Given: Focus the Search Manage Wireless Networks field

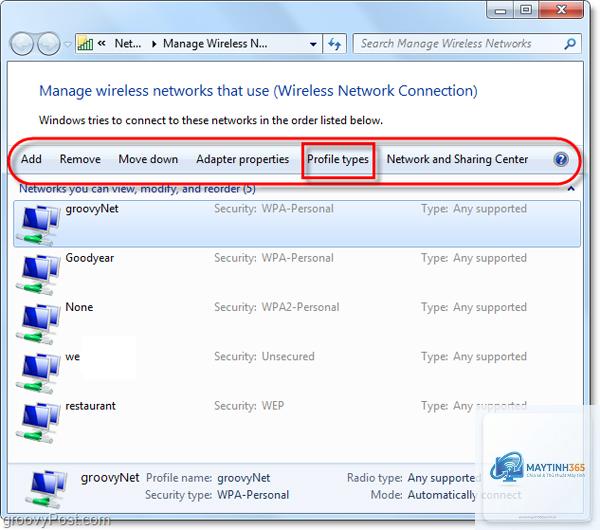Looking at the screenshot, I should tap(467, 44).
